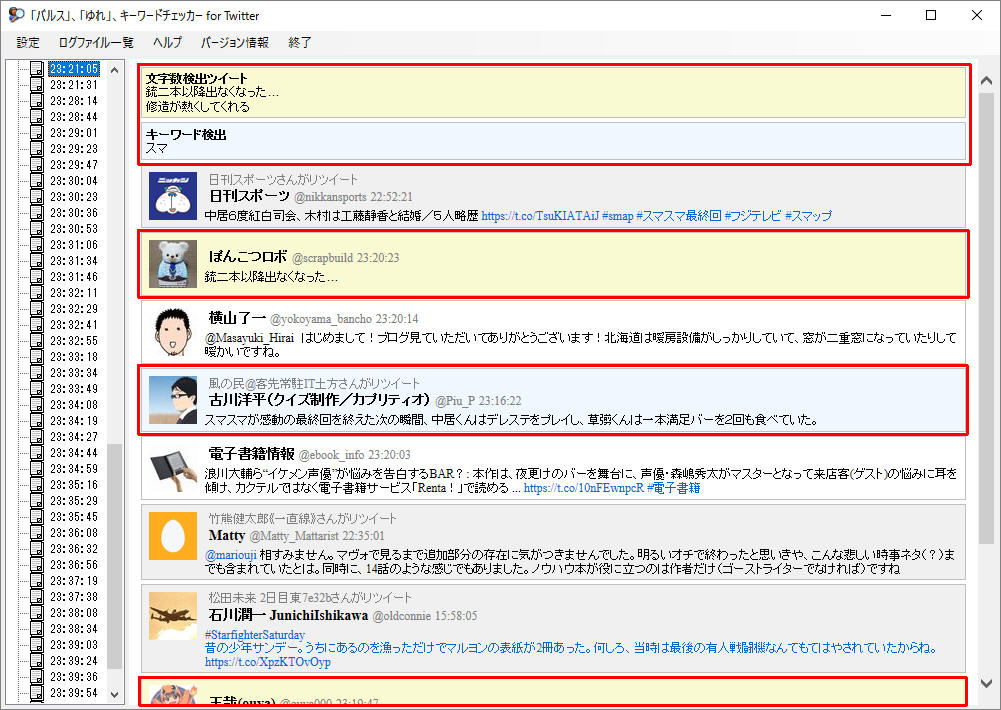Select the 23:38:08 log entry
1001x710 pixels.
(x=74, y=612)
